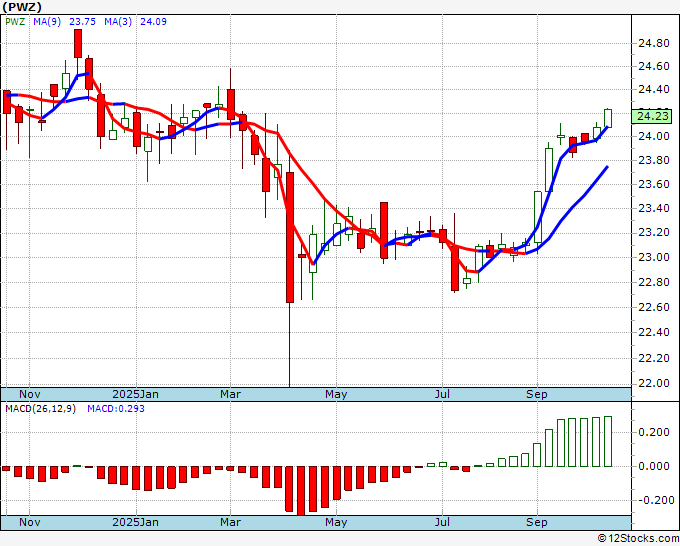Click the 23.40 price axis label
Viewport: 680px width, 546px height.
coord(654,209)
